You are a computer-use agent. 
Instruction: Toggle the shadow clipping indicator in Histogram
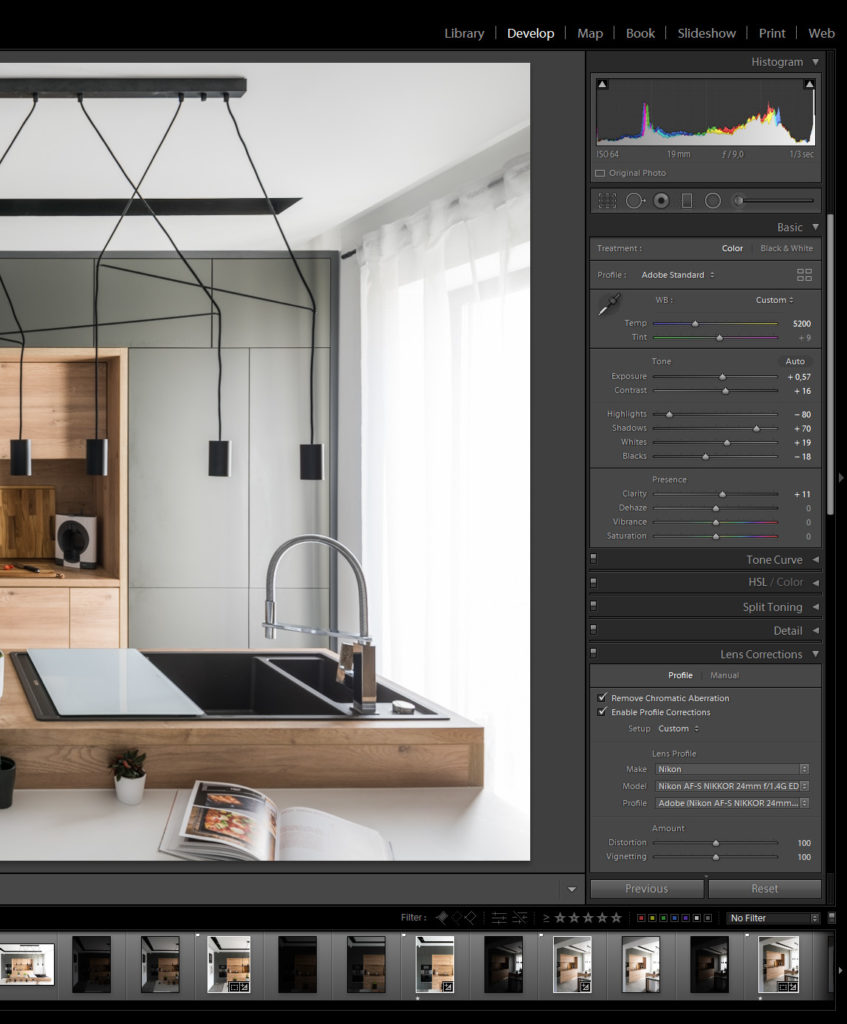pos(602,86)
